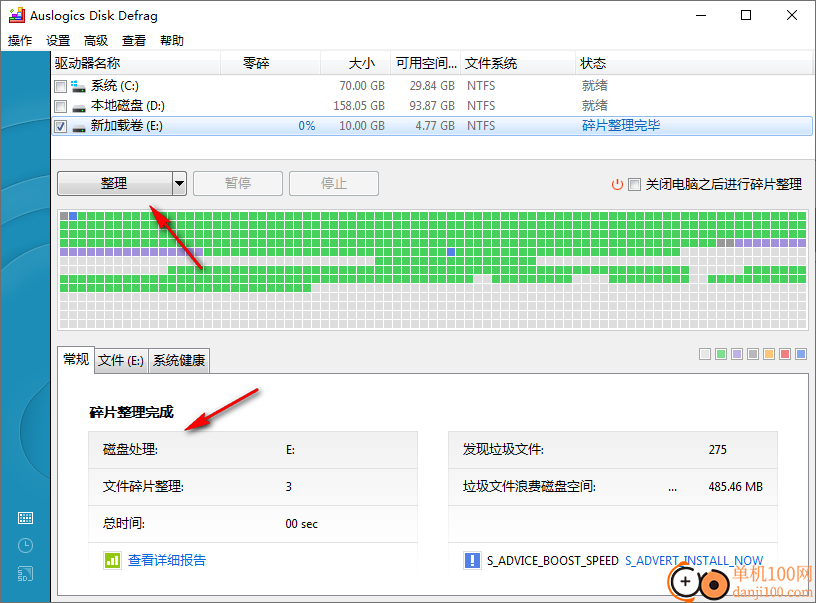Click the green detailed report chart icon

112,560
